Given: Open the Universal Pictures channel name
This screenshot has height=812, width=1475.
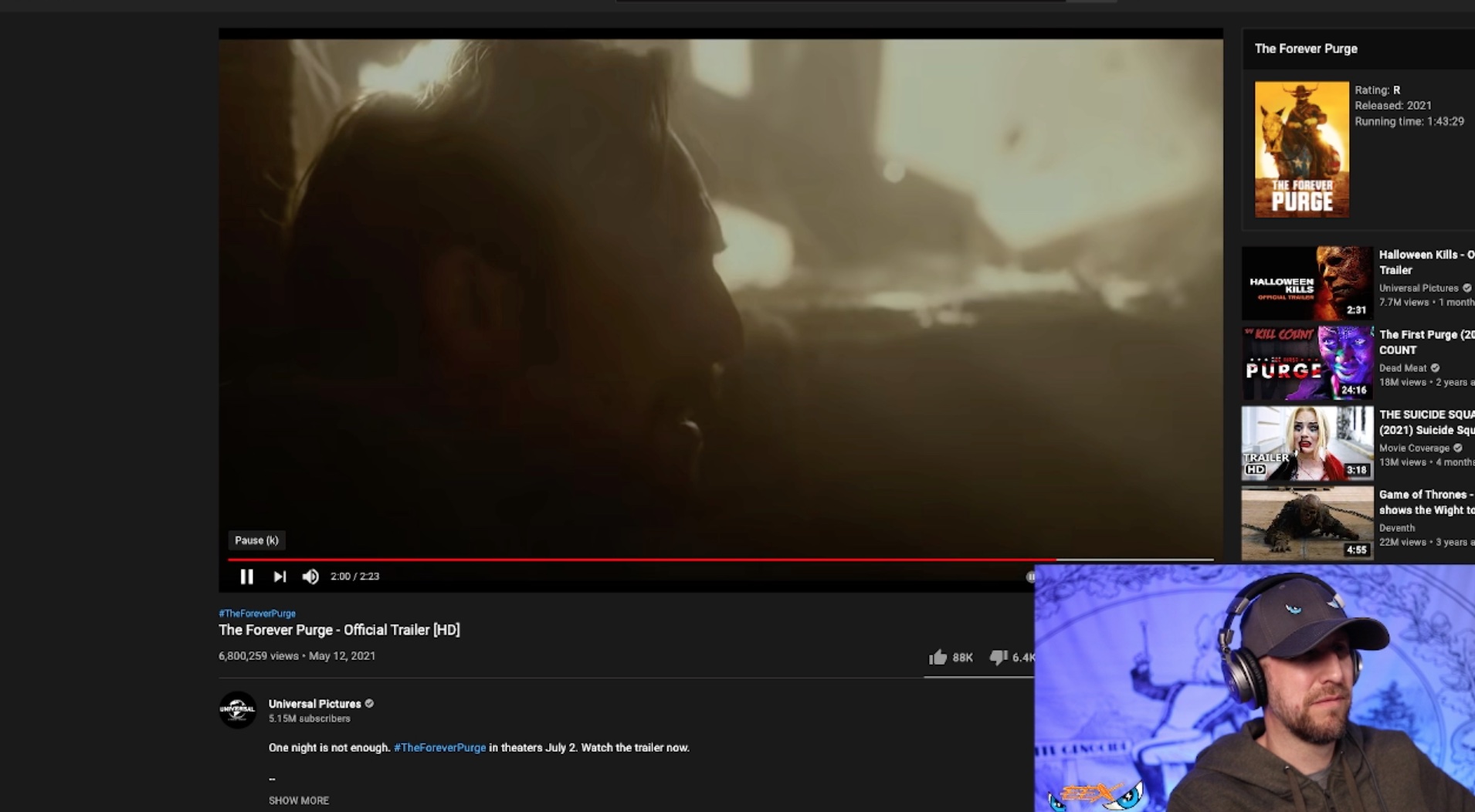Looking at the screenshot, I should coord(314,703).
